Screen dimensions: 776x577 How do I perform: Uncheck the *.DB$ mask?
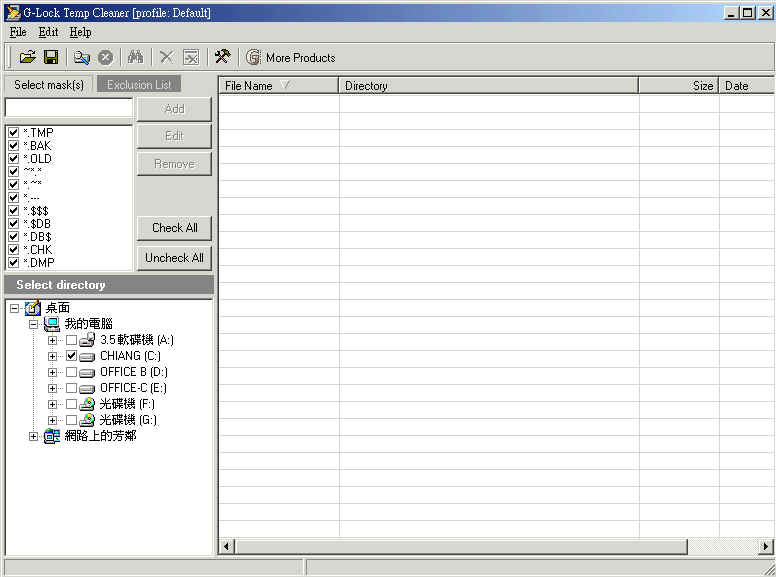[13, 237]
